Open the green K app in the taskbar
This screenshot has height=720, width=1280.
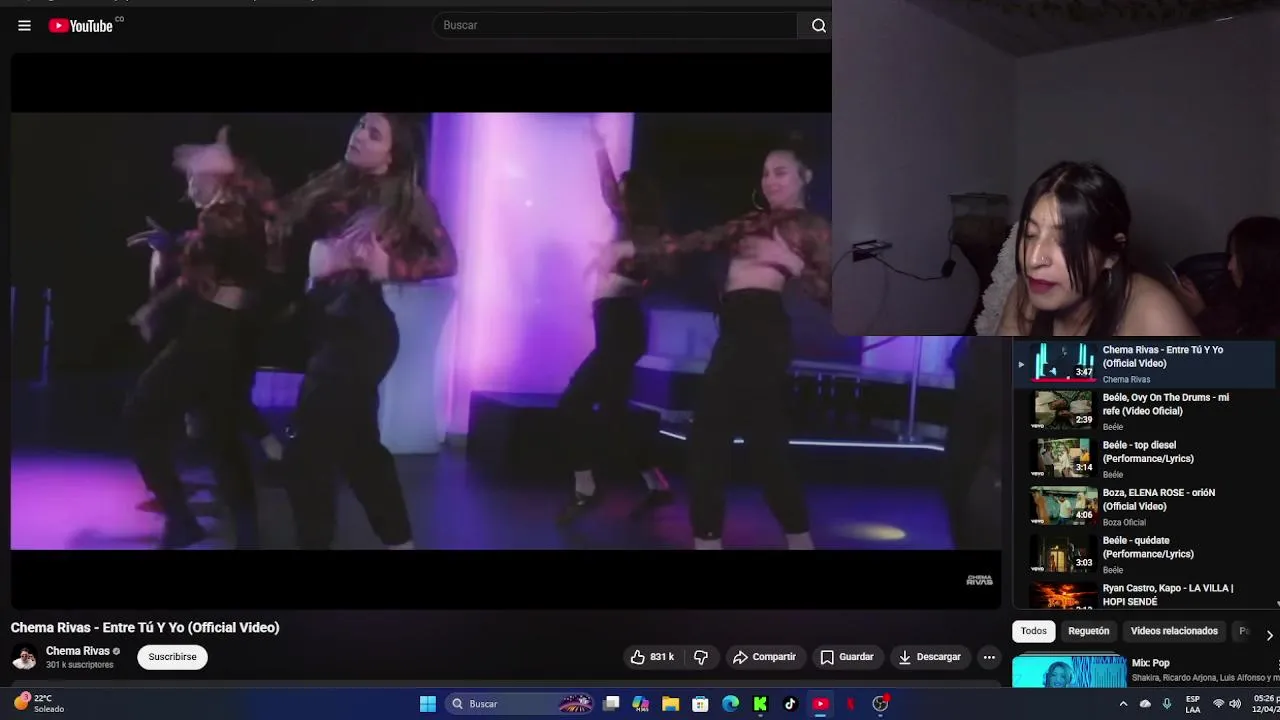(760, 704)
